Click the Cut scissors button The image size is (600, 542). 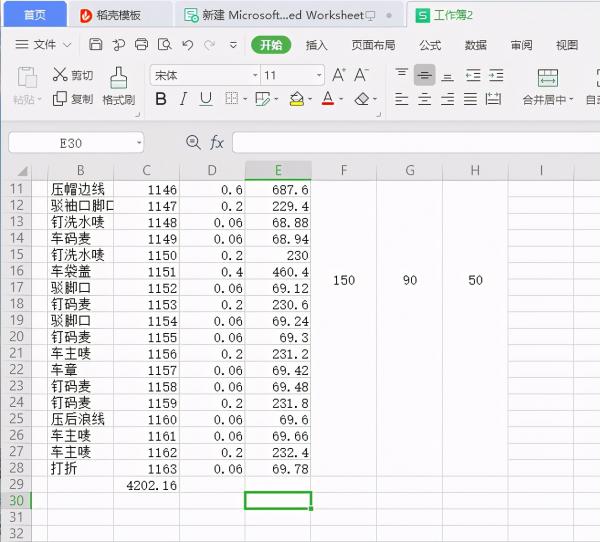tap(73, 75)
